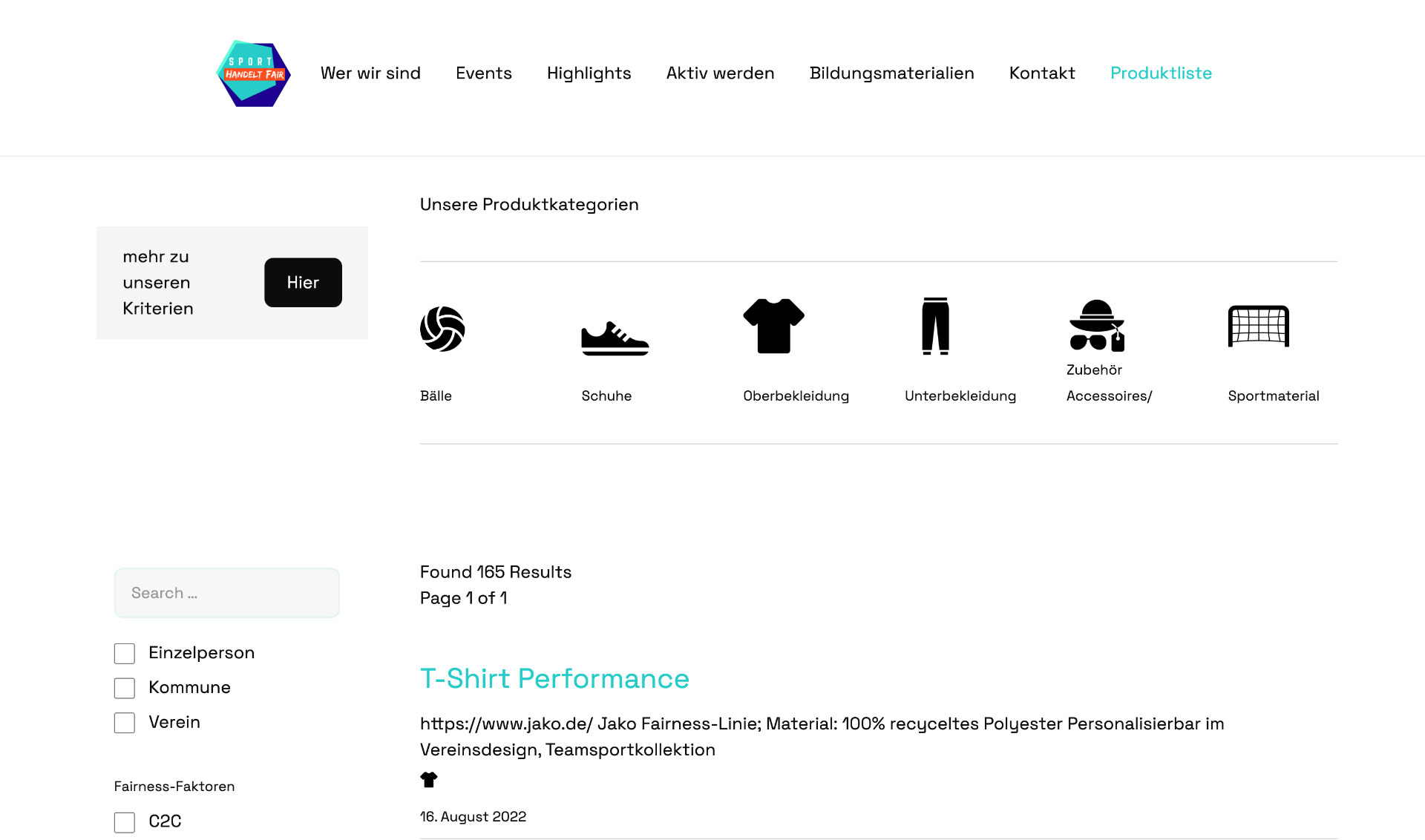
Task: Pick the Sportmaterial goal net icon
Action: [x=1258, y=326]
